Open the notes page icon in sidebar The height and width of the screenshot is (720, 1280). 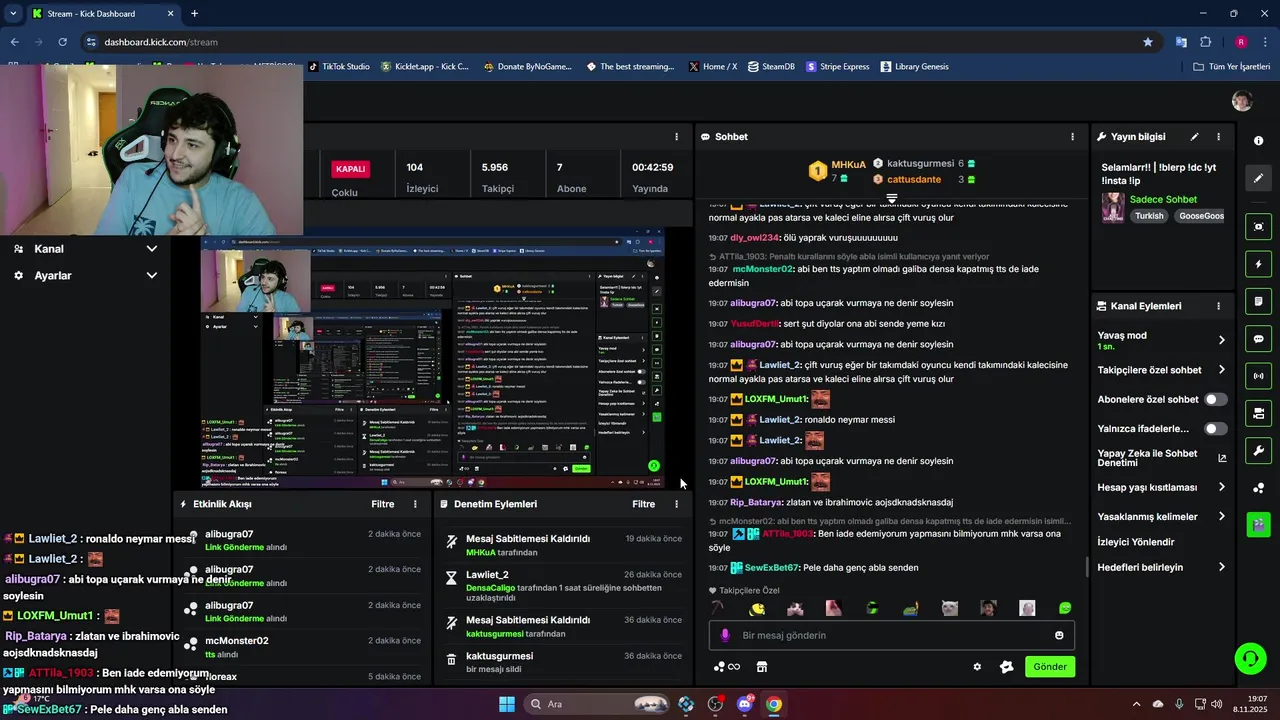point(1258,301)
